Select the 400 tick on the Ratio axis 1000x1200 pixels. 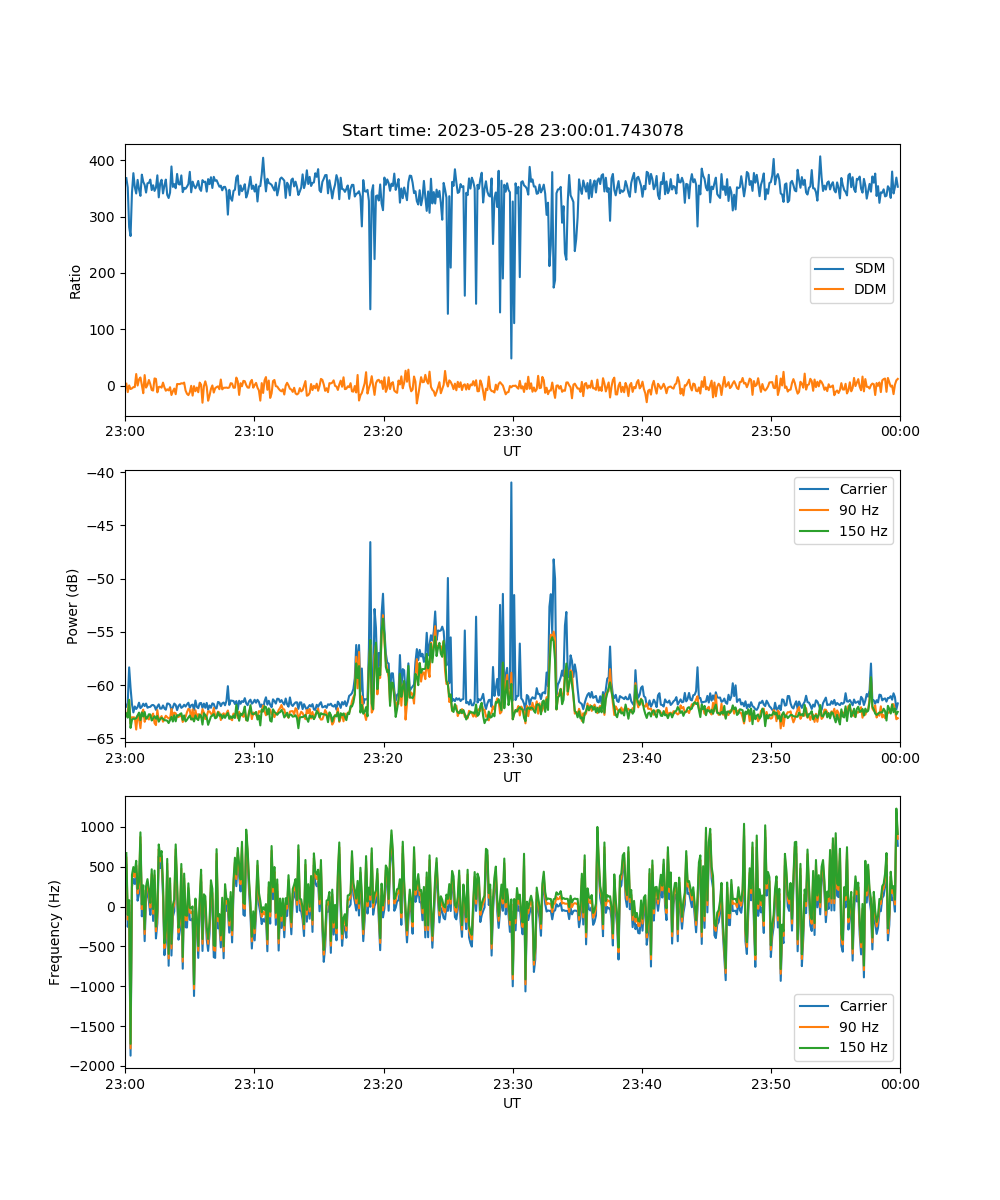[x=104, y=161]
